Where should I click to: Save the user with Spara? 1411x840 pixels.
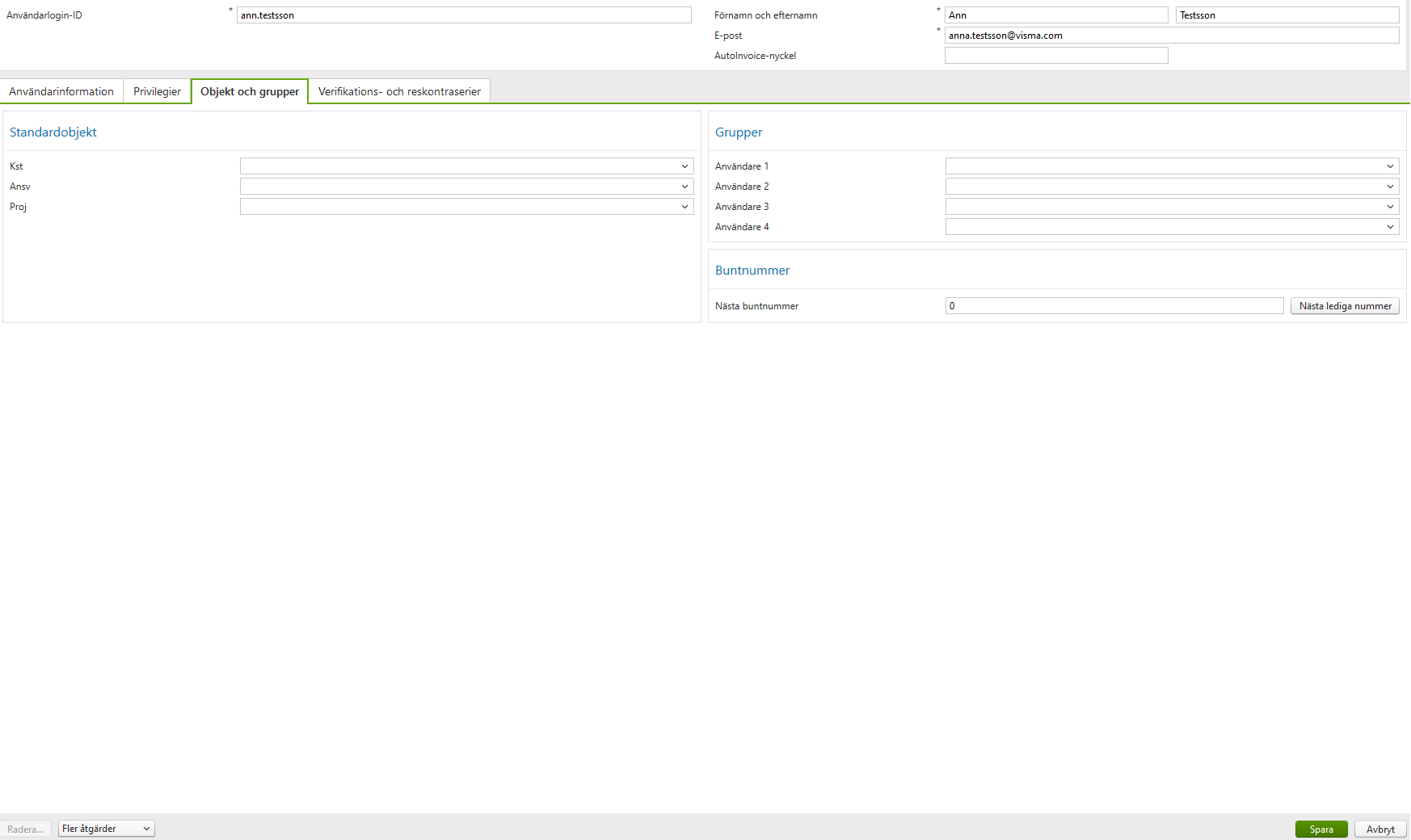(1321, 829)
